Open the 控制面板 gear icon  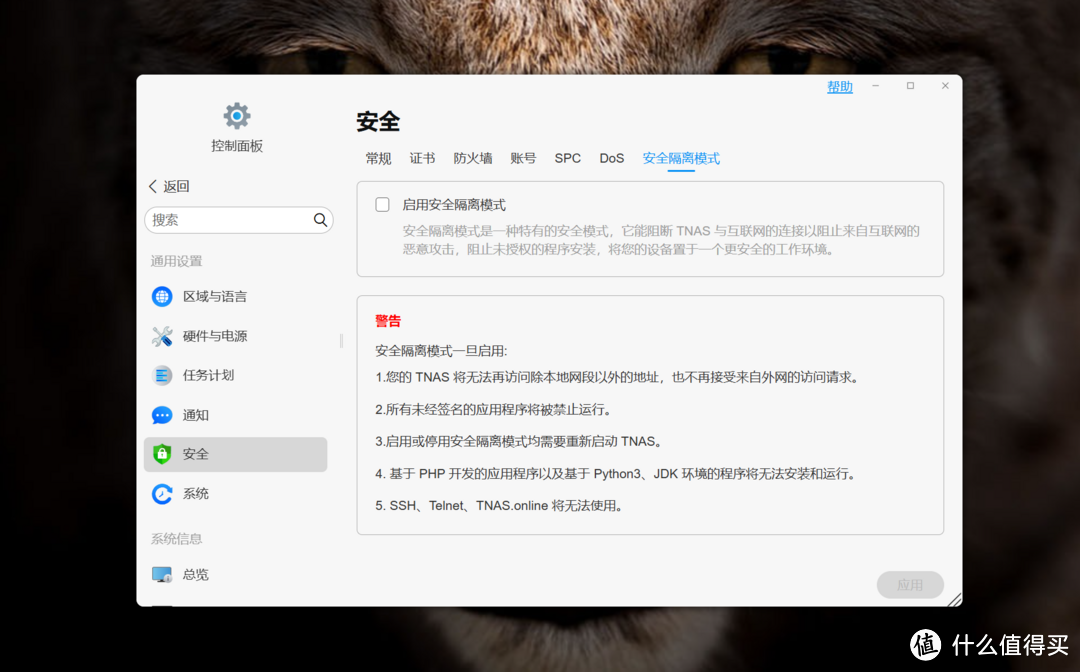237,114
